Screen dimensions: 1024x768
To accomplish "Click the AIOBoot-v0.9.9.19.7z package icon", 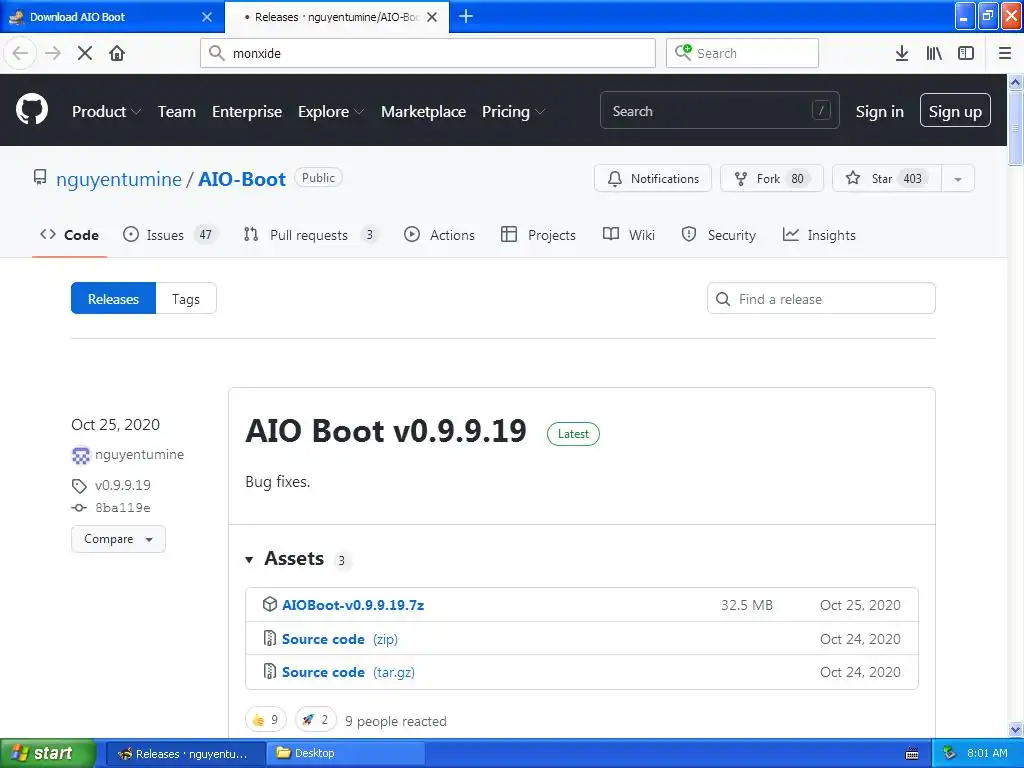I will 270,604.
